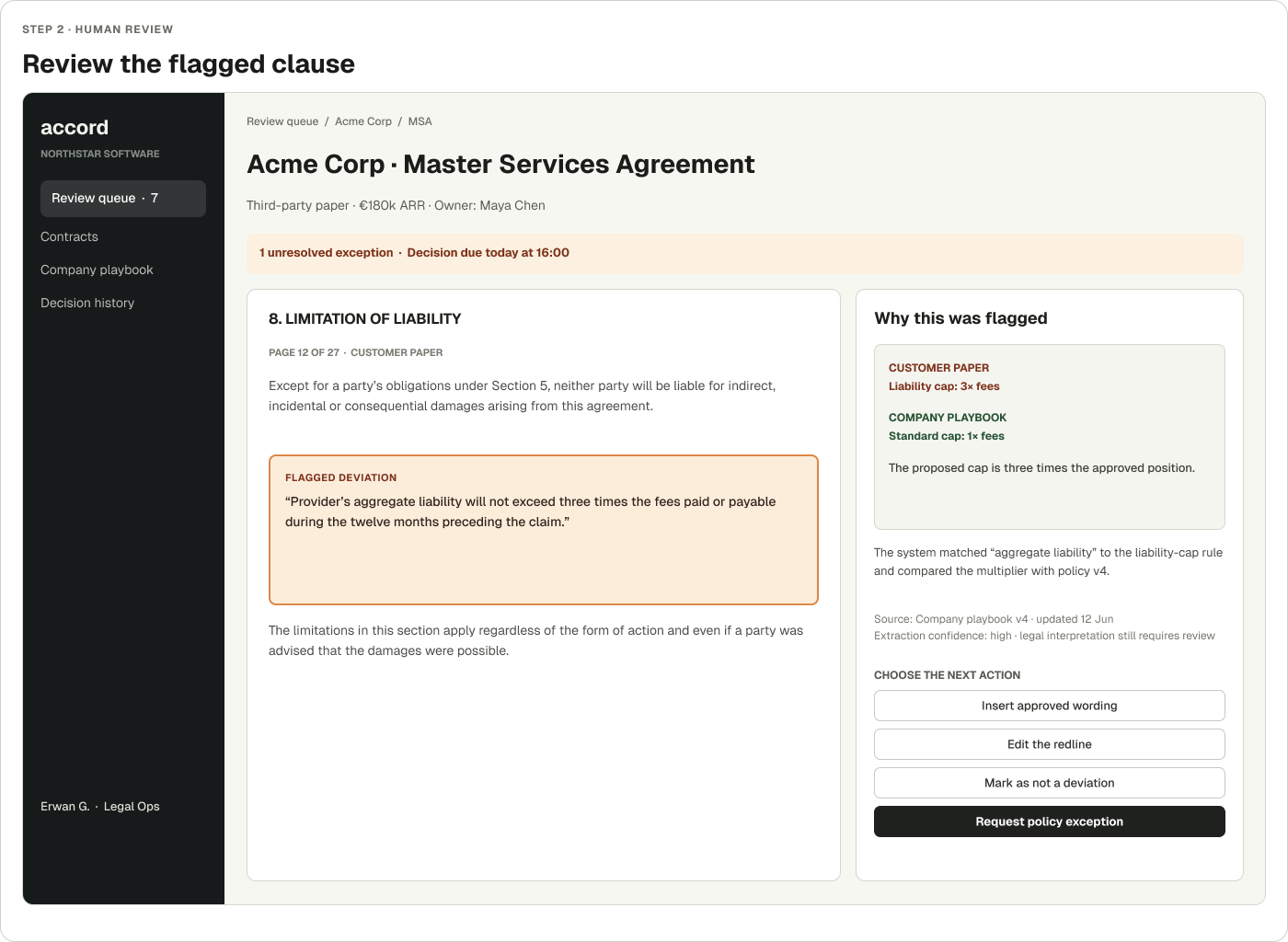
Task: Click the '8. LIMITATION OF LIABILITY' heading
Action: coord(365,318)
